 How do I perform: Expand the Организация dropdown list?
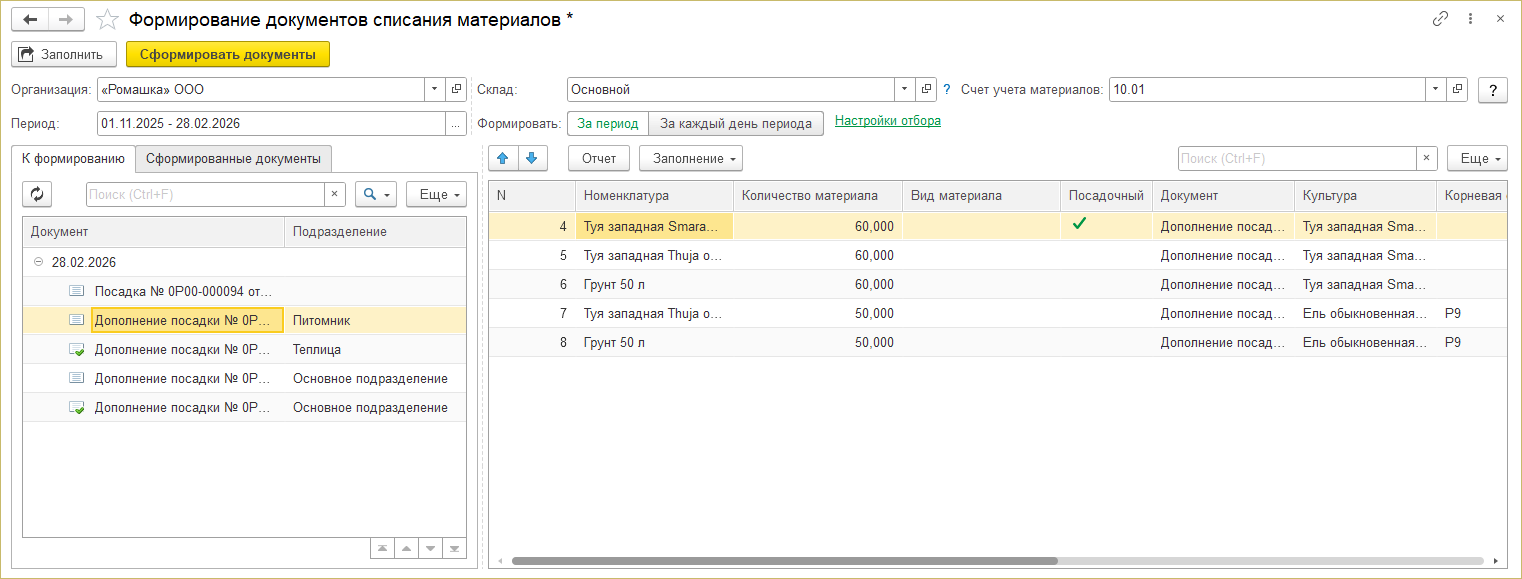pos(434,90)
